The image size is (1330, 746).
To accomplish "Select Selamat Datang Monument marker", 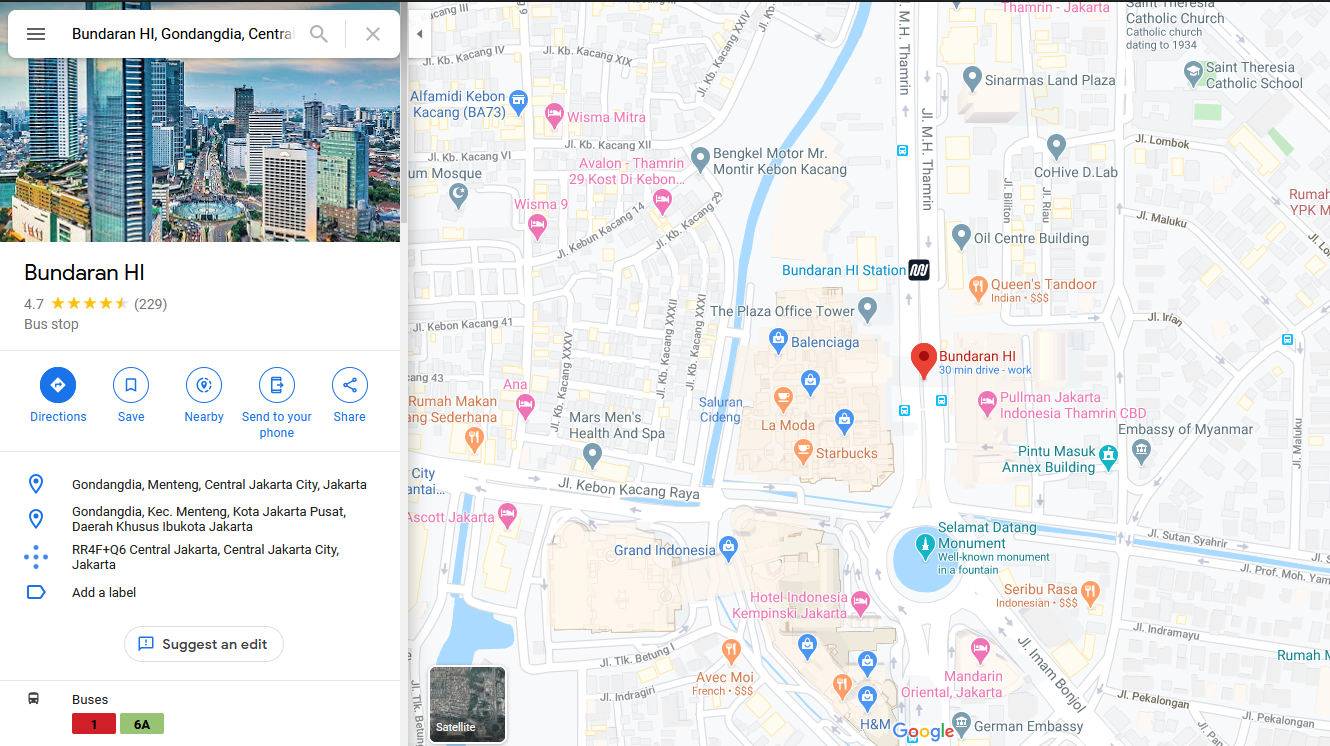I will [x=925, y=545].
